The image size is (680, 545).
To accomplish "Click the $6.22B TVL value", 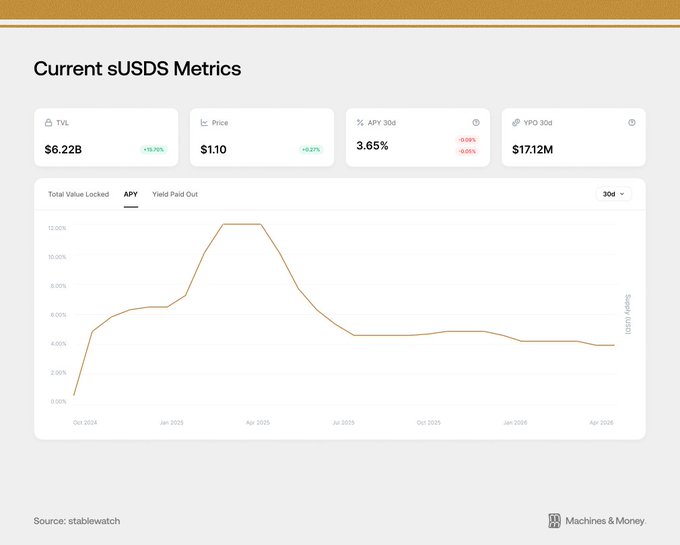I will tap(63, 150).
